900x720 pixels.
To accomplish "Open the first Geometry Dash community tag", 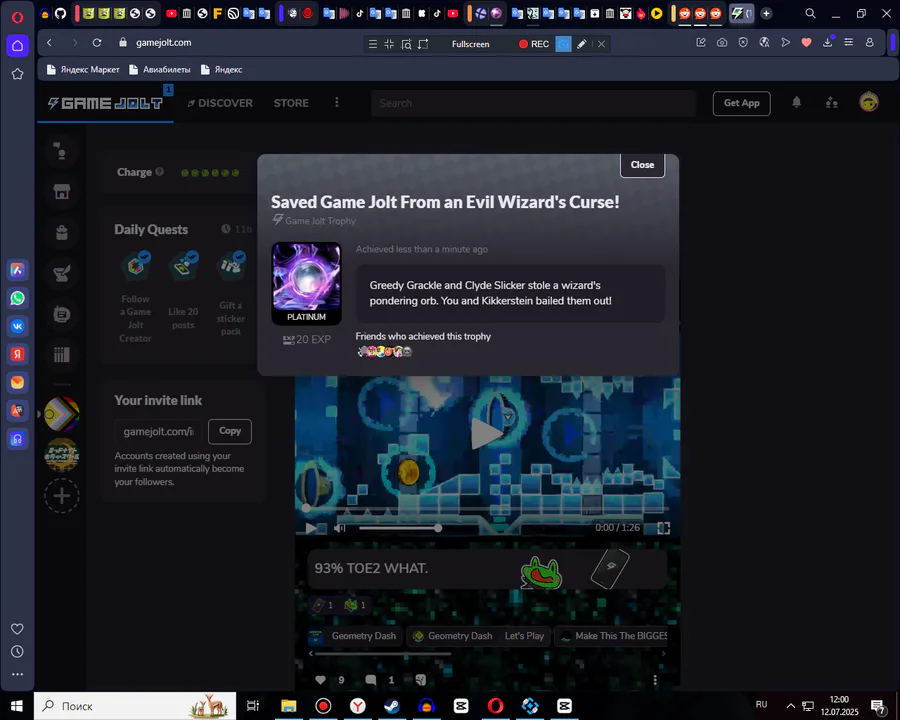I will point(353,636).
